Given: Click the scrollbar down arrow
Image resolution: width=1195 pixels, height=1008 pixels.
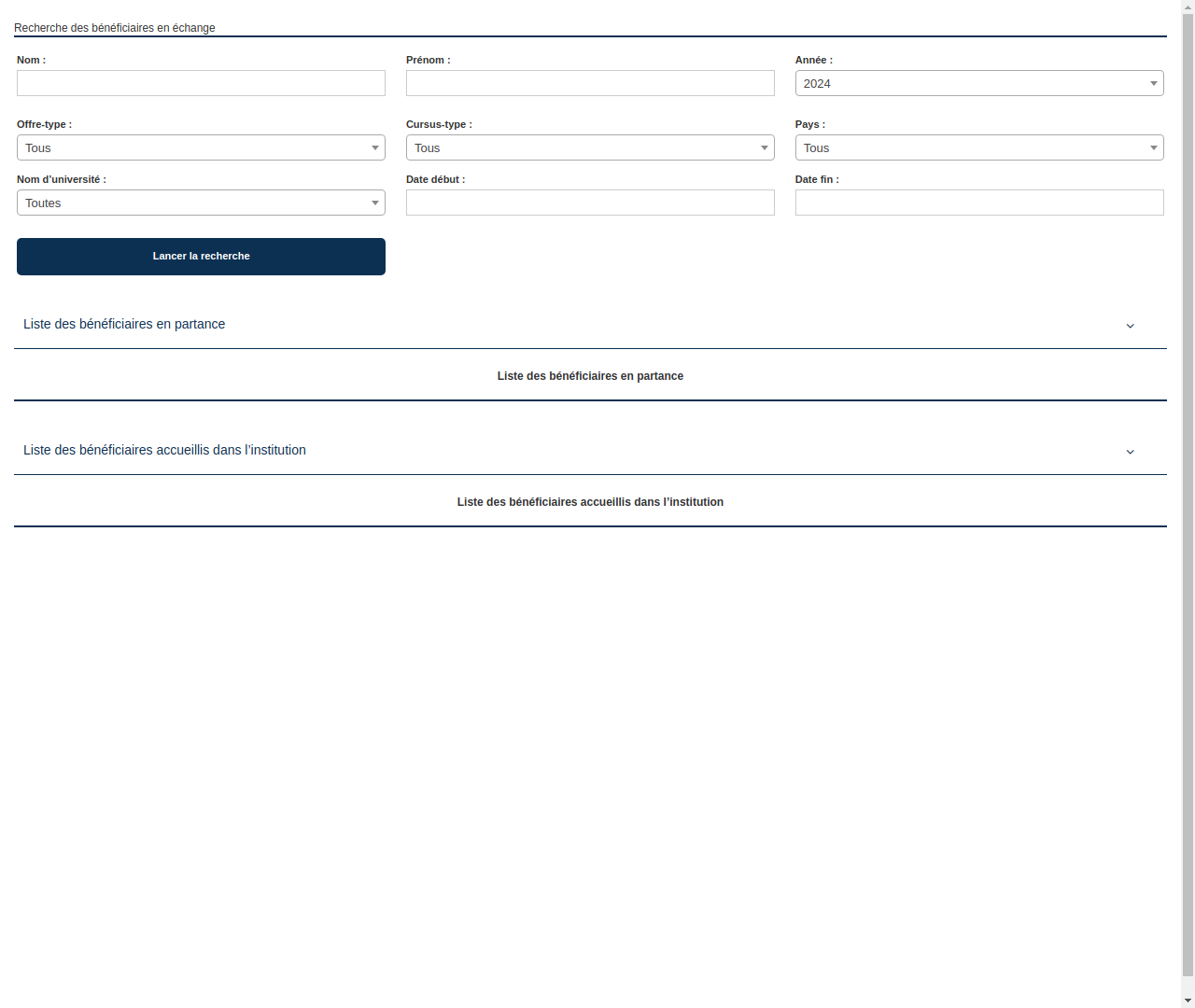Looking at the screenshot, I should 1188,1001.
